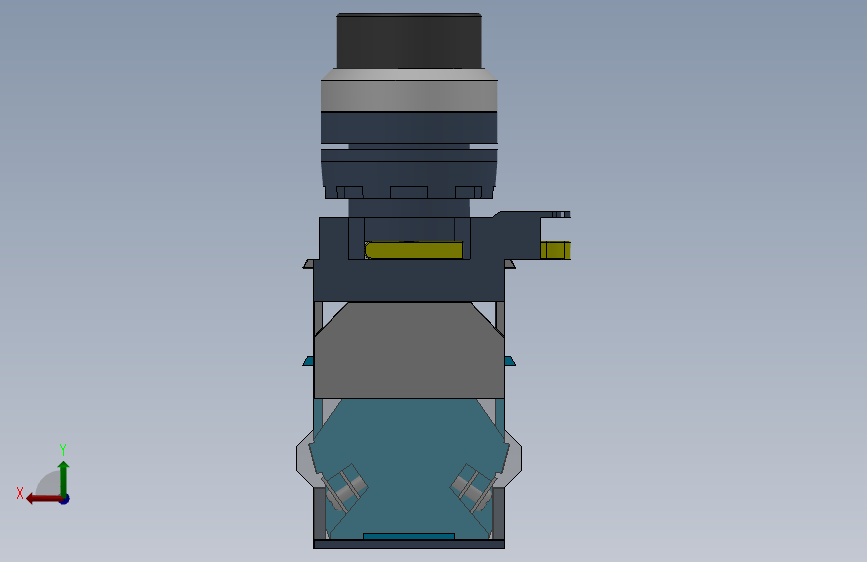Image resolution: width=867 pixels, height=562 pixels.
Task: Click the green Y axis arrow of triad
Action: point(64,477)
